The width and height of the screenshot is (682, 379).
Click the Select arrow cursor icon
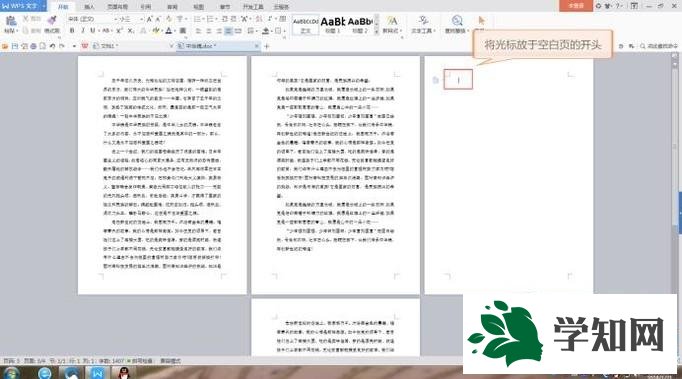pos(481,20)
